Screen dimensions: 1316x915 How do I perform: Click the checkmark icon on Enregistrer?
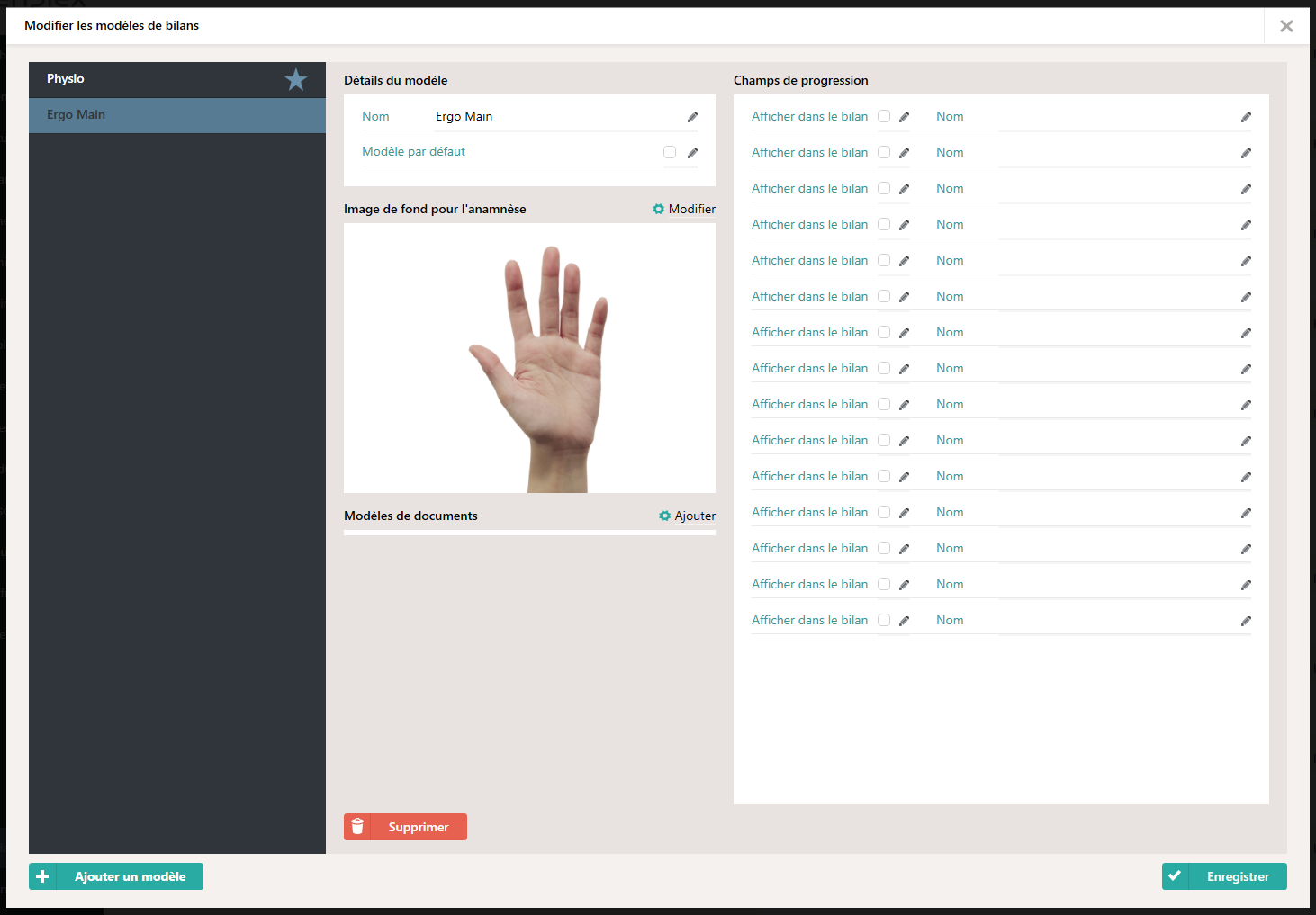point(1175,875)
